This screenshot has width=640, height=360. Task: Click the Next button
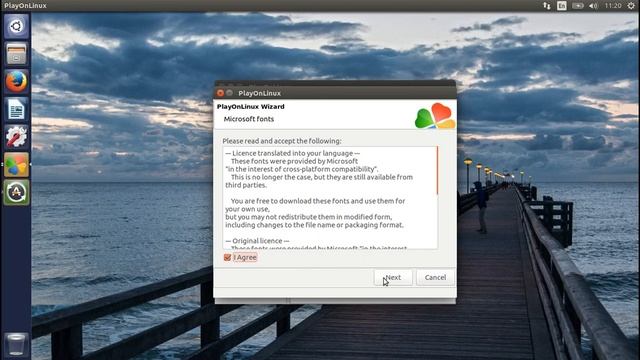click(x=393, y=277)
